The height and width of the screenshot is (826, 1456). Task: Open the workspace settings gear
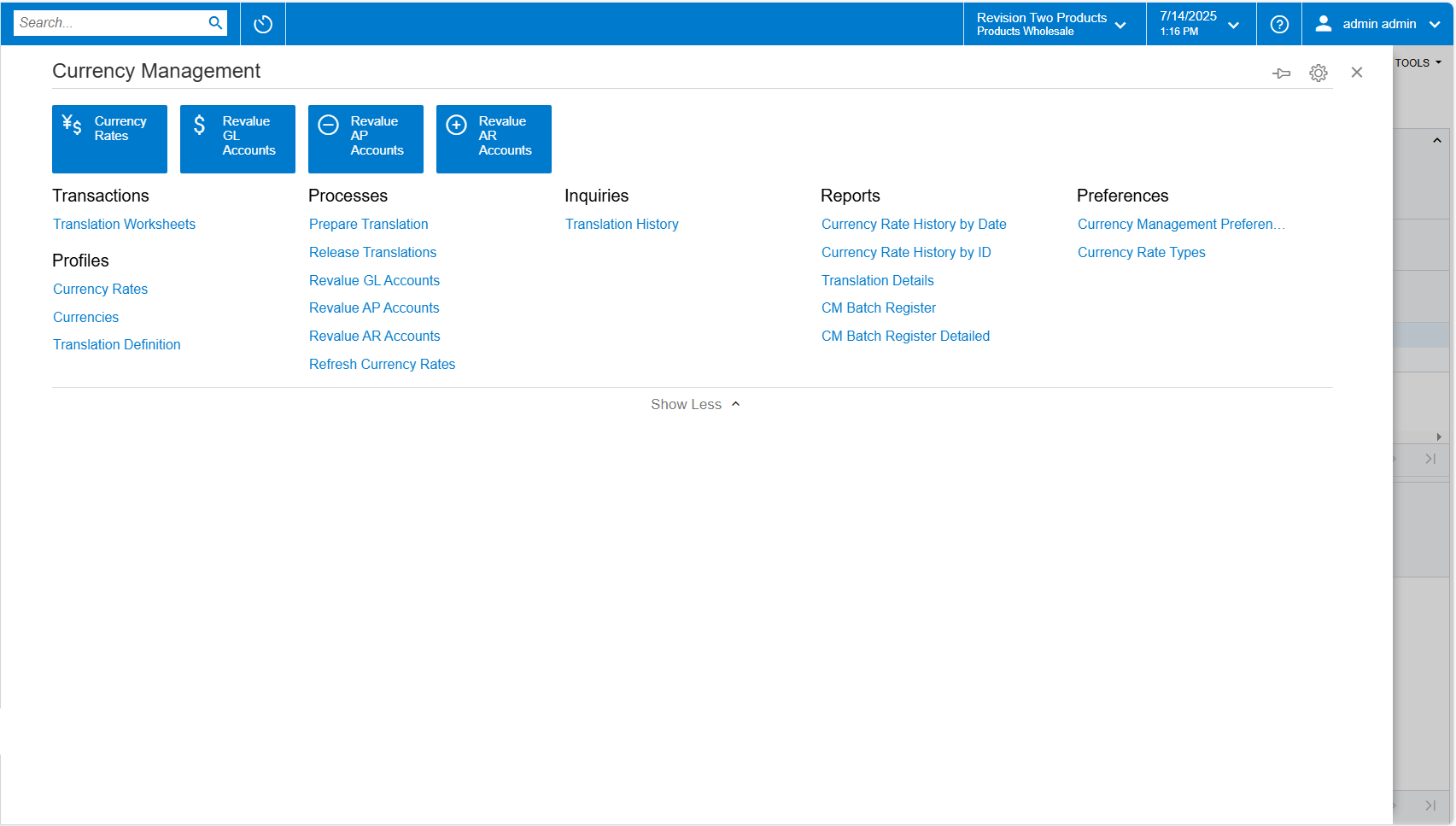(1319, 73)
